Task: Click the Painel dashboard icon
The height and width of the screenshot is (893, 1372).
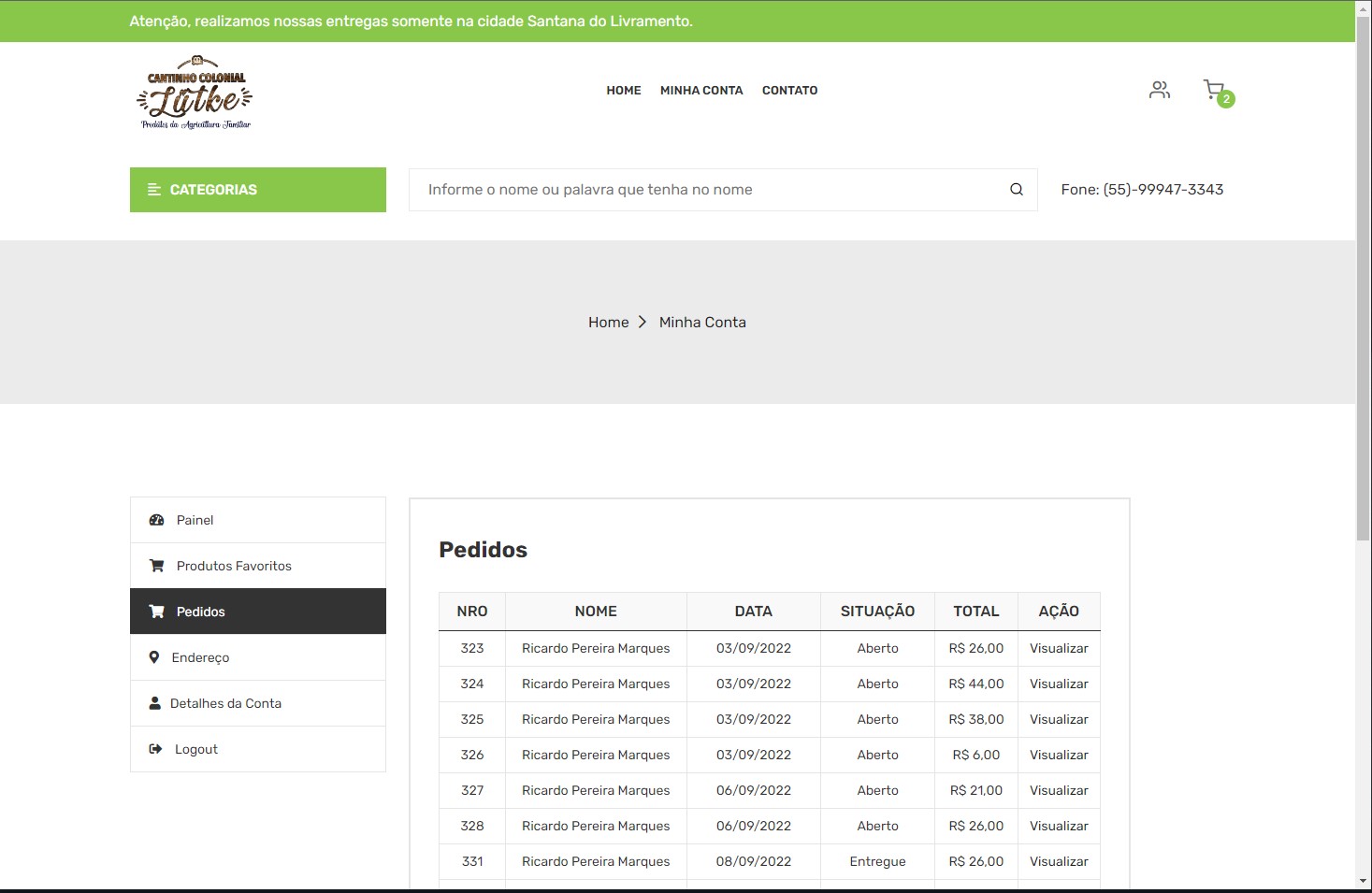Action: pyautogui.click(x=156, y=520)
